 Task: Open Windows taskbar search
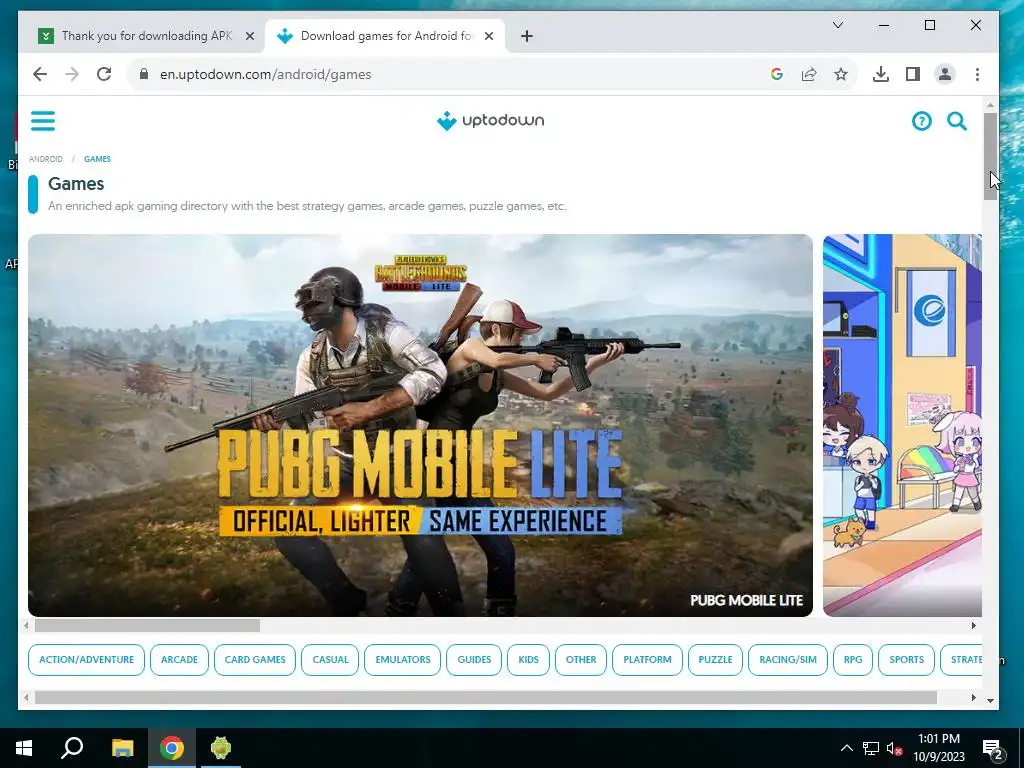[x=72, y=748]
